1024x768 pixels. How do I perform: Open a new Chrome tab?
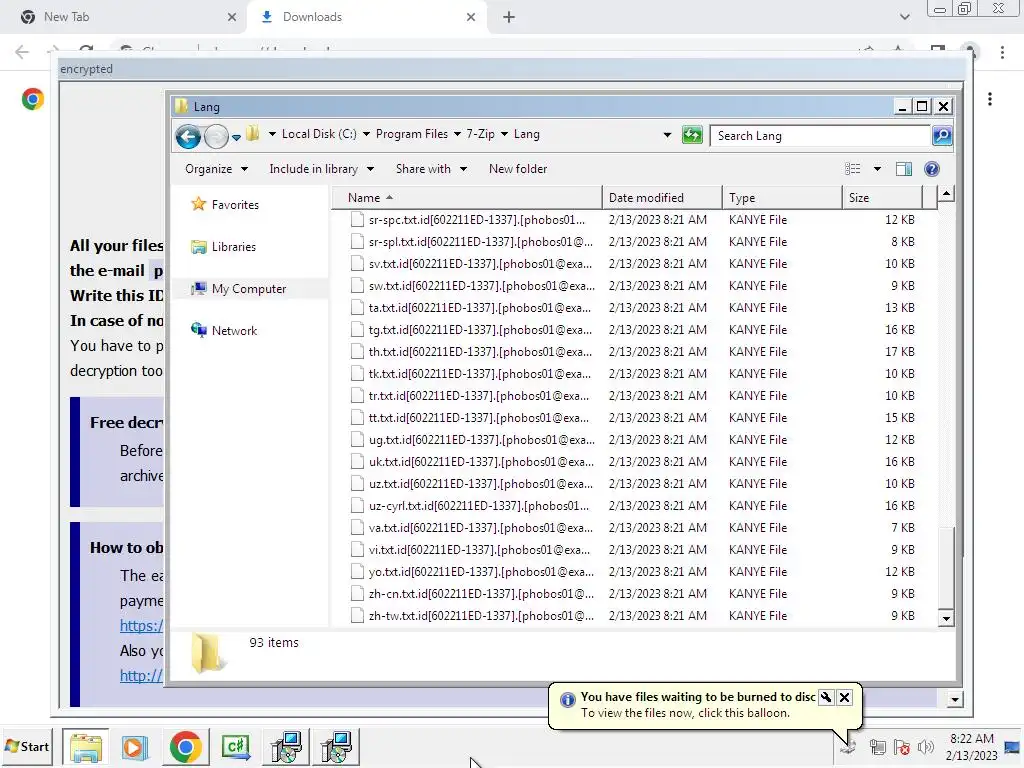click(x=509, y=17)
